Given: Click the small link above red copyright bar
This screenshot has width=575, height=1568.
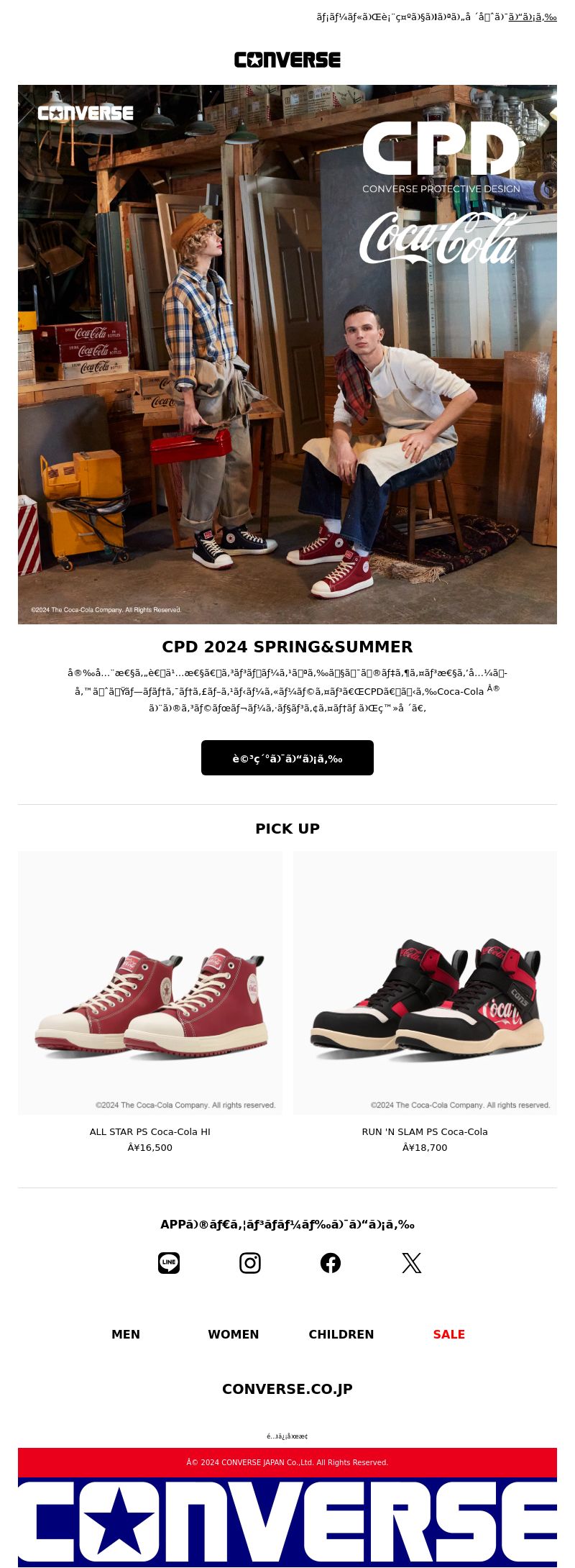Looking at the screenshot, I should point(287,1436).
